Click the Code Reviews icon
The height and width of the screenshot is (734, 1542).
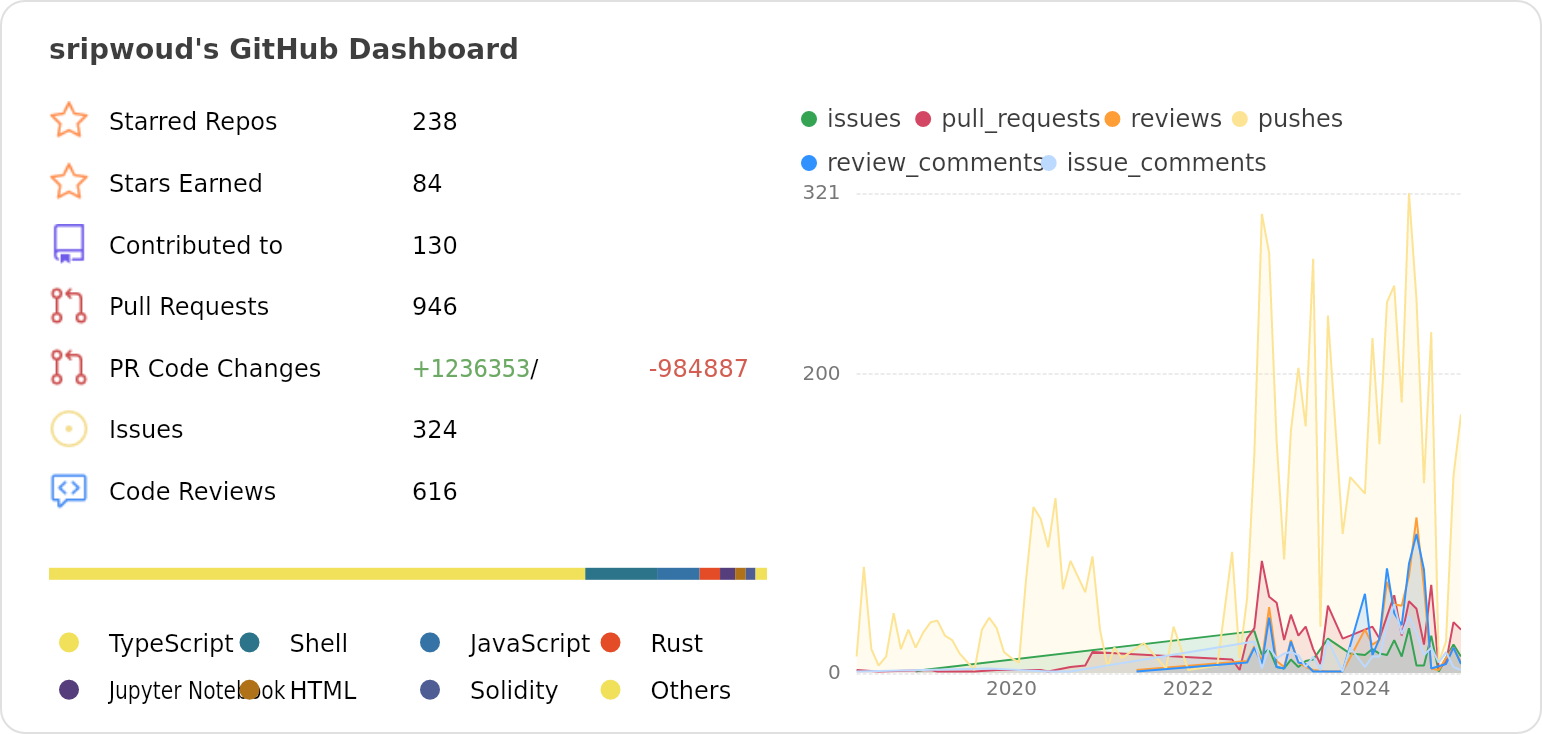[x=69, y=491]
